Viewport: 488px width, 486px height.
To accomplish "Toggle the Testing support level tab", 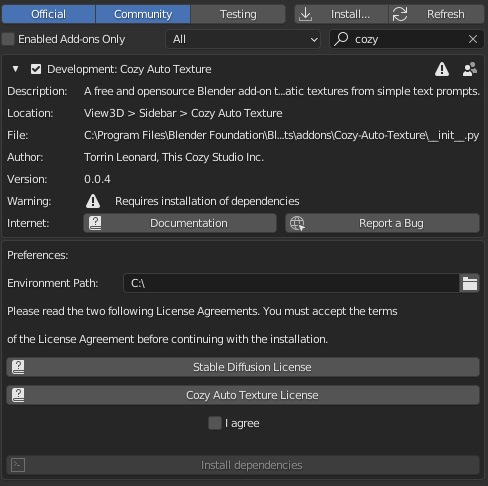I will pyautogui.click(x=238, y=14).
